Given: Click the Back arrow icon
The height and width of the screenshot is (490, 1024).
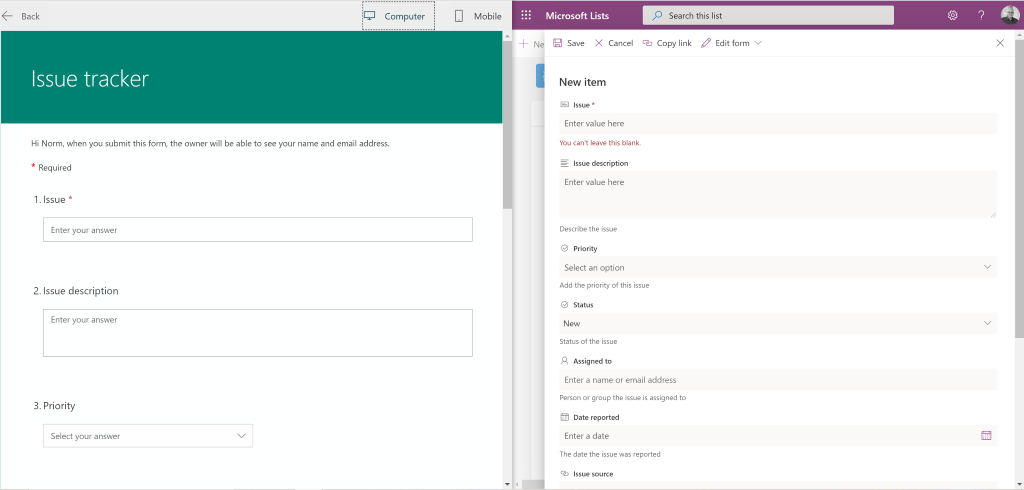Looking at the screenshot, I should (x=7, y=16).
